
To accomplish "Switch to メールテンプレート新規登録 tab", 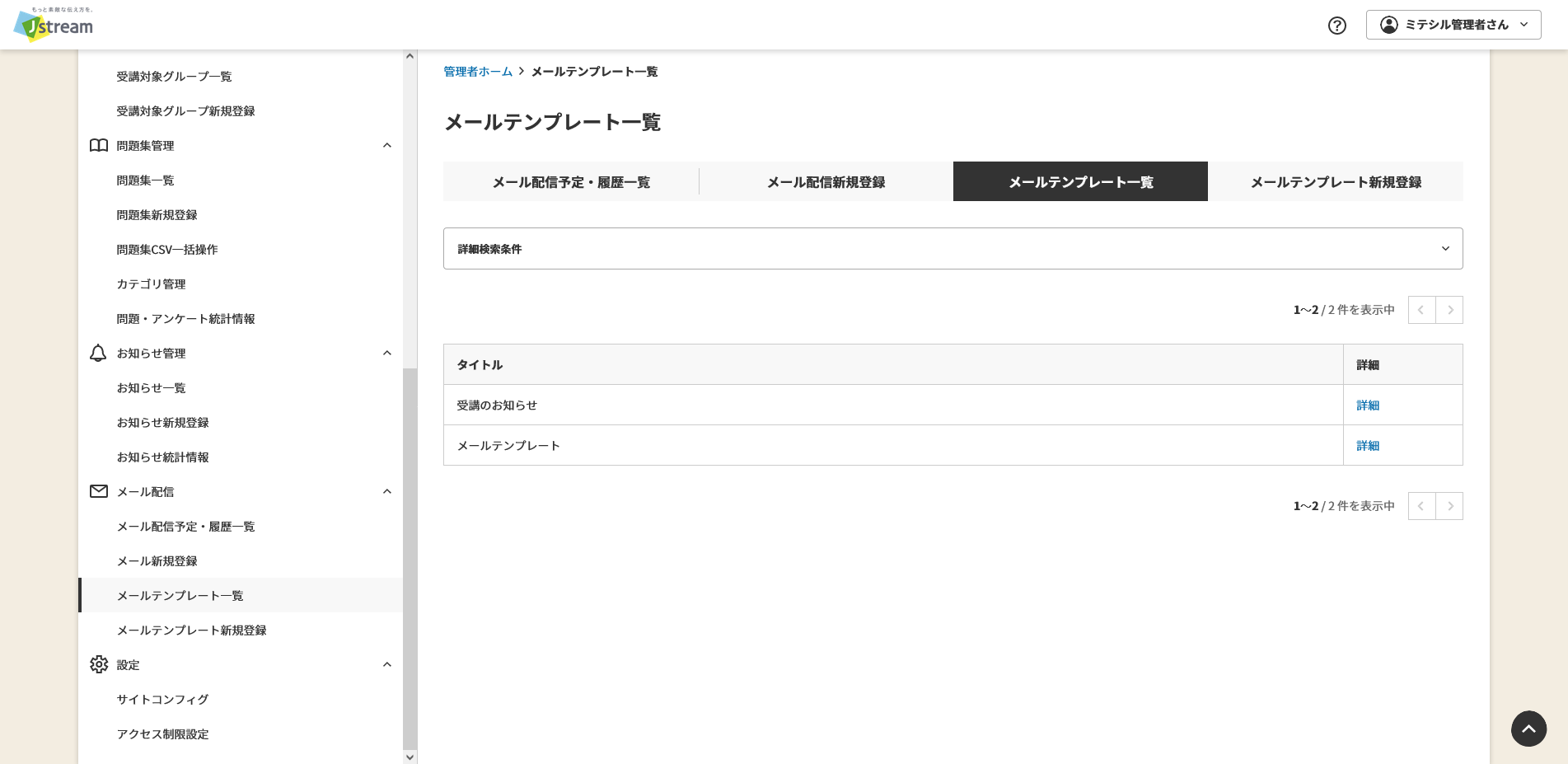I will click(1336, 181).
